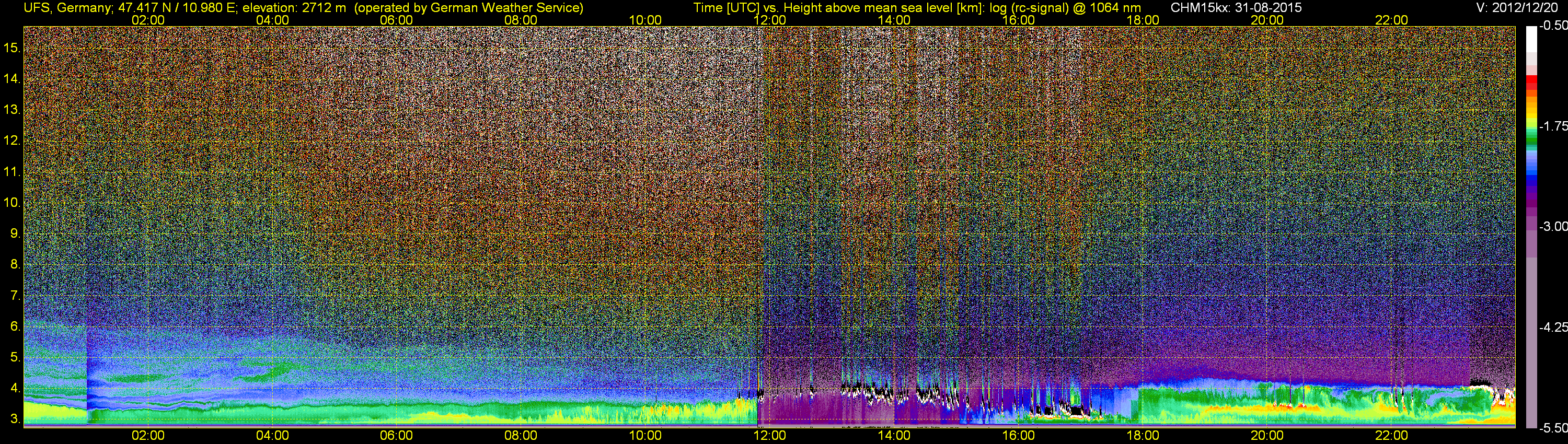
Task: Click the -3.00 value on the color scale
Action: click(1553, 226)
